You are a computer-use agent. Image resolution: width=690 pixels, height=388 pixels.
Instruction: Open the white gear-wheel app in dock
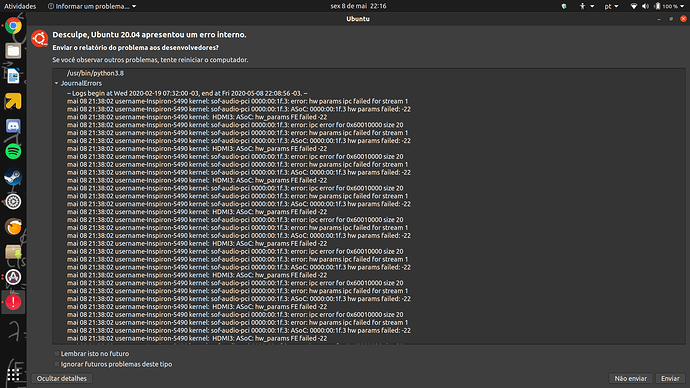[13, 202]
